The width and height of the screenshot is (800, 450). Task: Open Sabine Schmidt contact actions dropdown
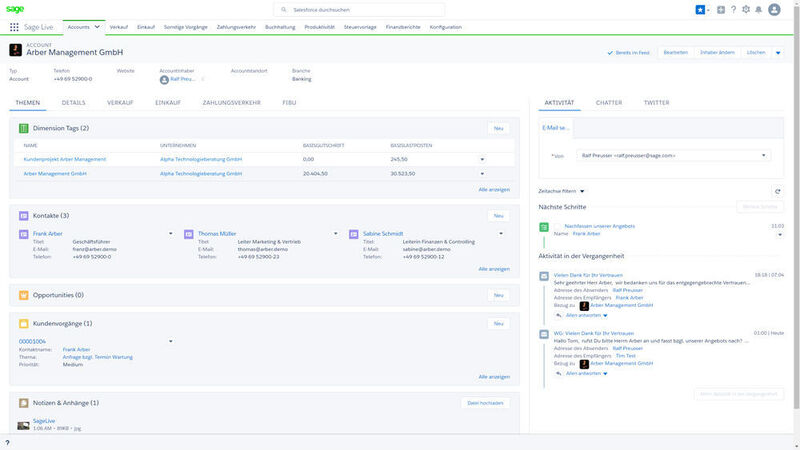click(501, 234)
